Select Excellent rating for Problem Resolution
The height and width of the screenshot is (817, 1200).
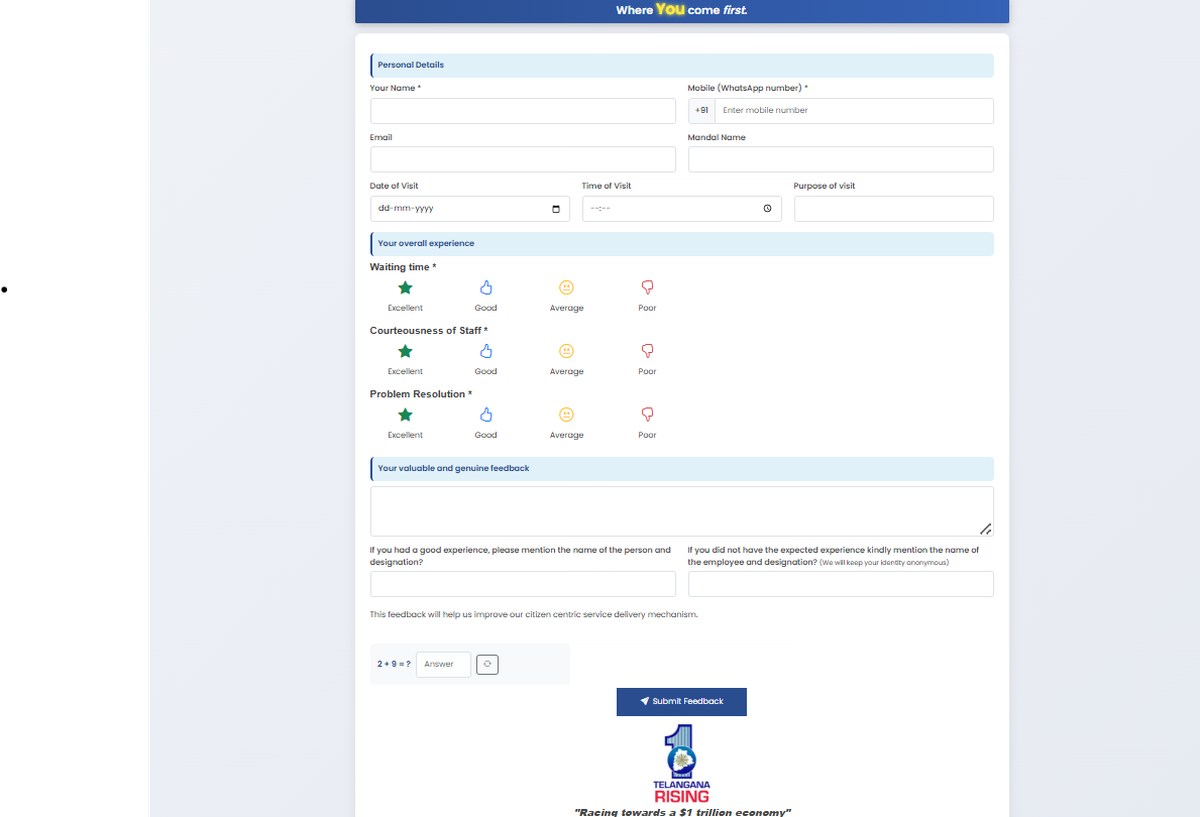tap(405, 414)
